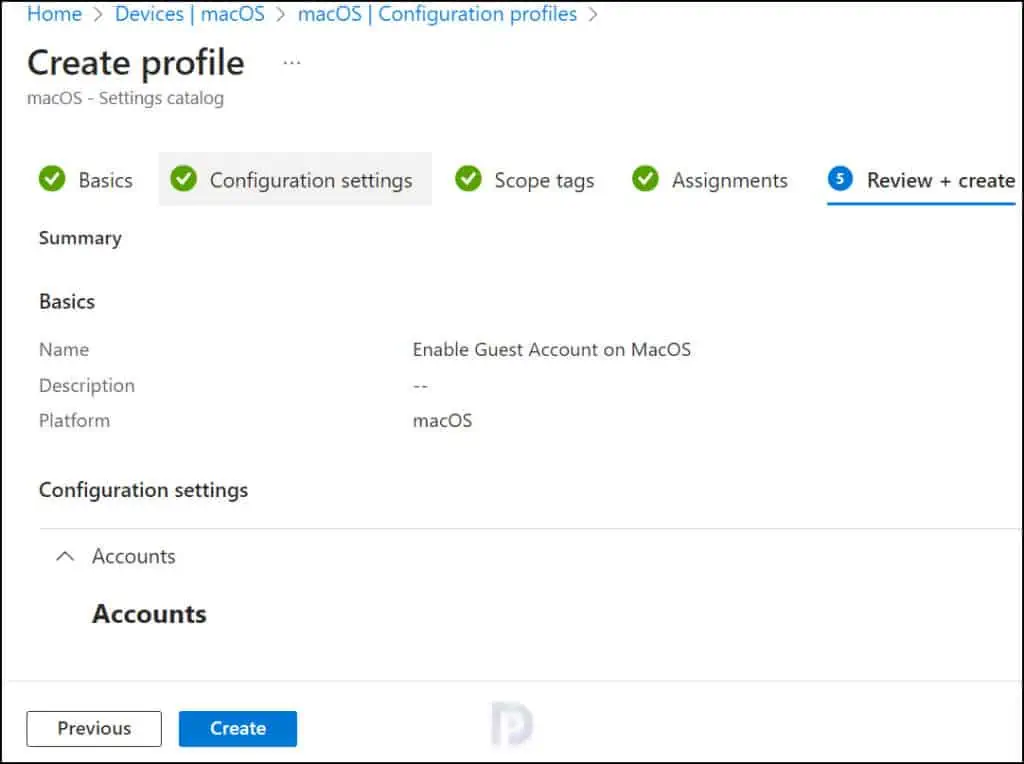Select the Platform value 'macOS'

click(442, 421)
